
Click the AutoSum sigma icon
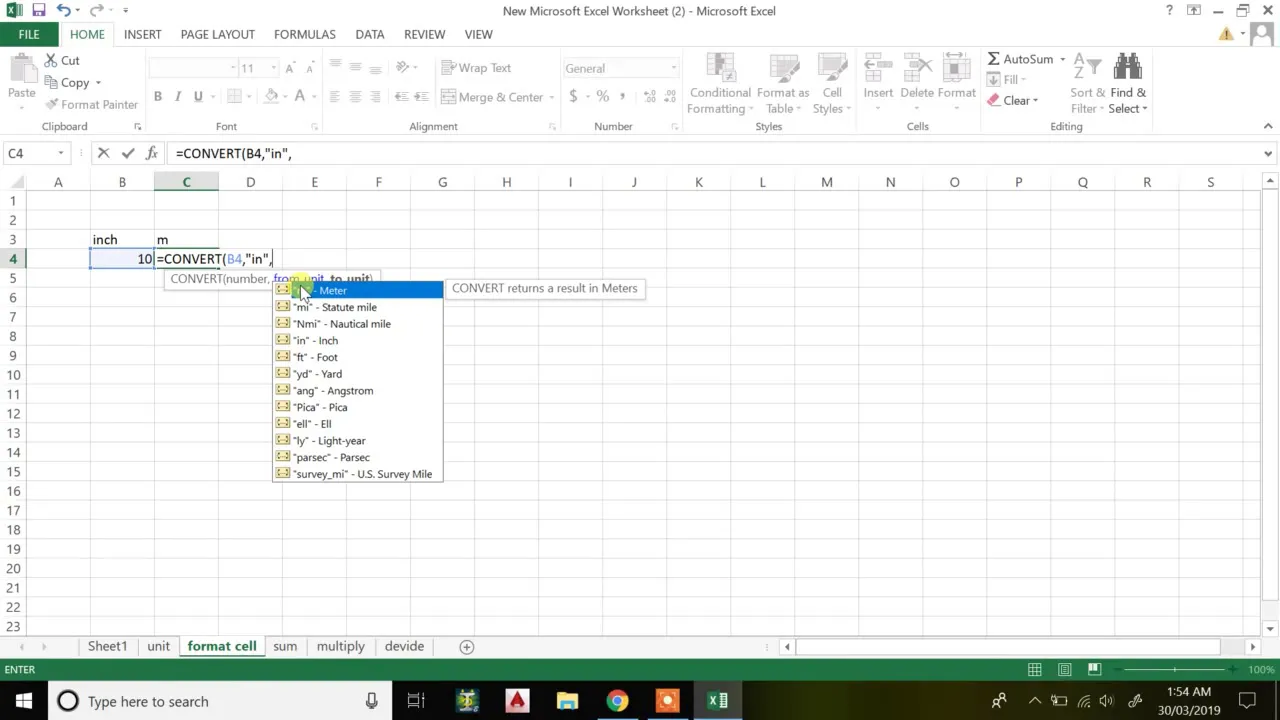click(x=993, y=59)
